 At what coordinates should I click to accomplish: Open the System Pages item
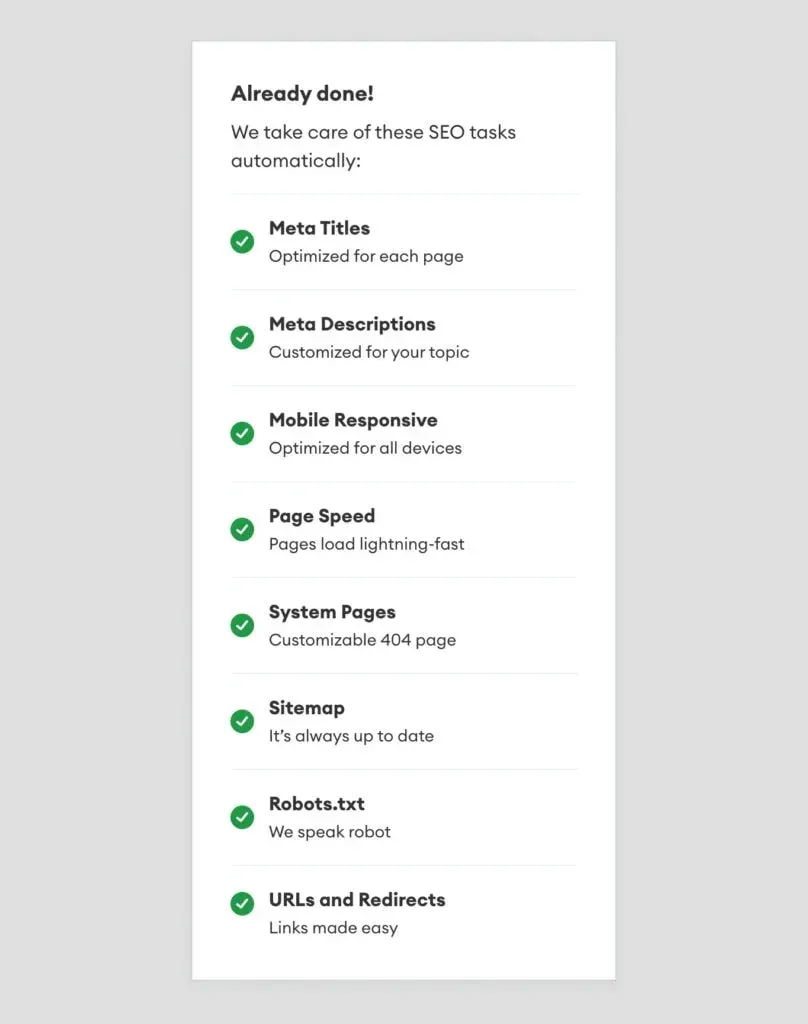point(332,612)
